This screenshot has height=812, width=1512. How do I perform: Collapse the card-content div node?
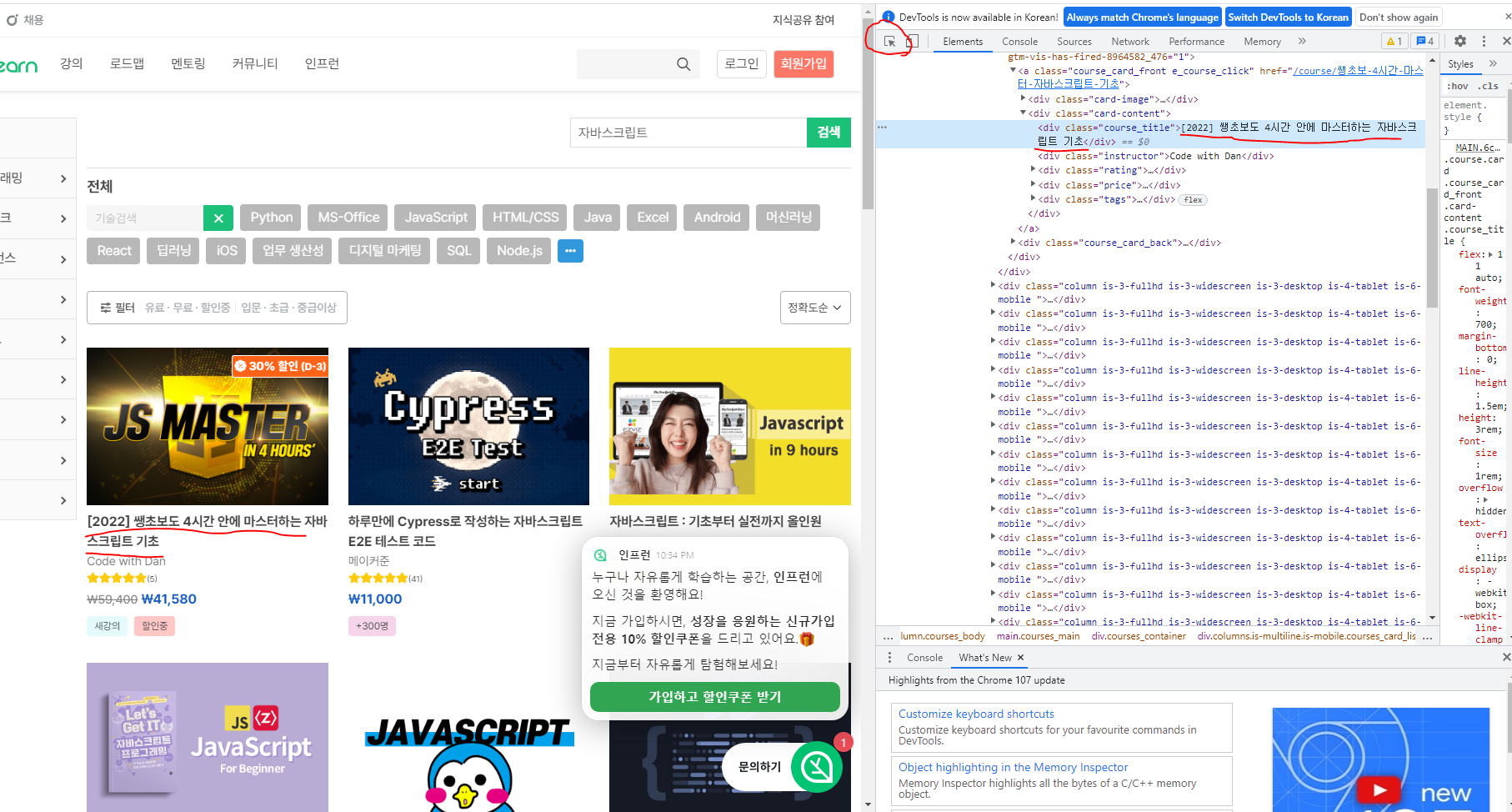(x=1024, y=113)
